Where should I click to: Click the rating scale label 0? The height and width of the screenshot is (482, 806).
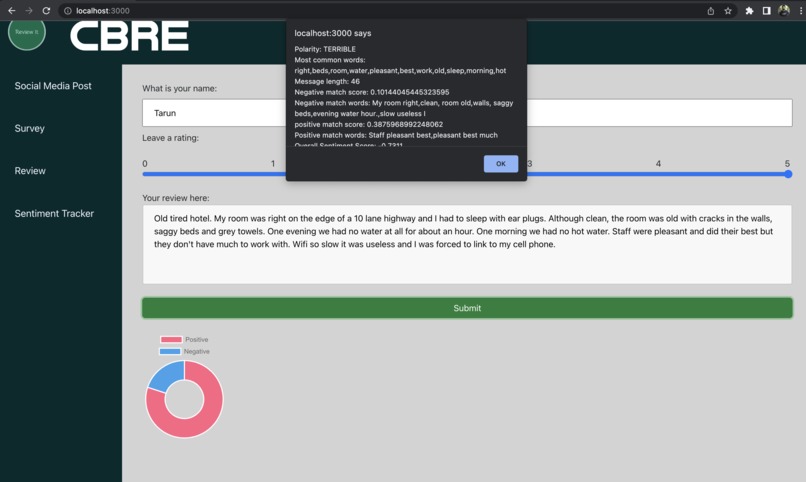145,163
